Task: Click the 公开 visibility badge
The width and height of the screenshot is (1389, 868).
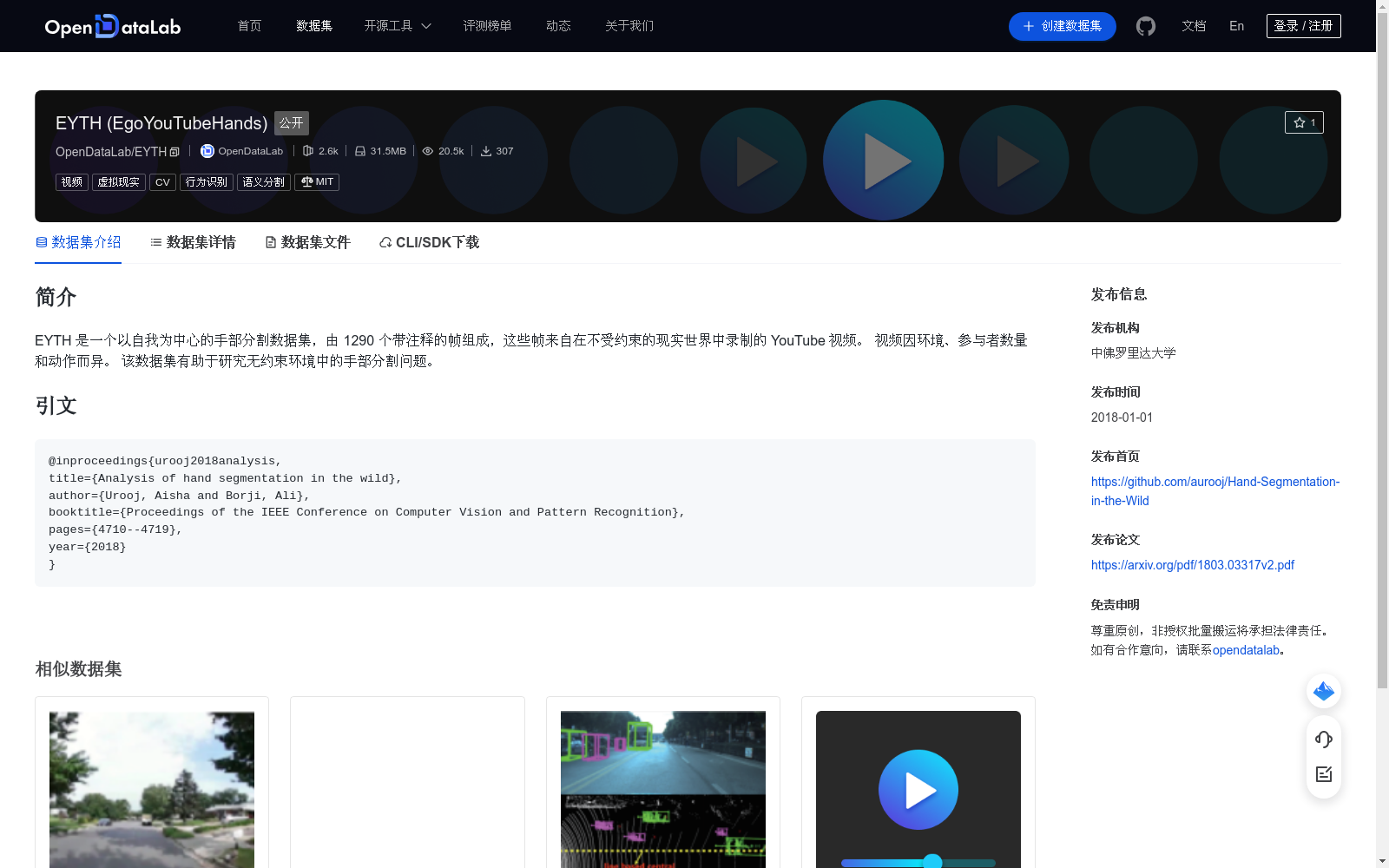Action: [x=292, y=123]
